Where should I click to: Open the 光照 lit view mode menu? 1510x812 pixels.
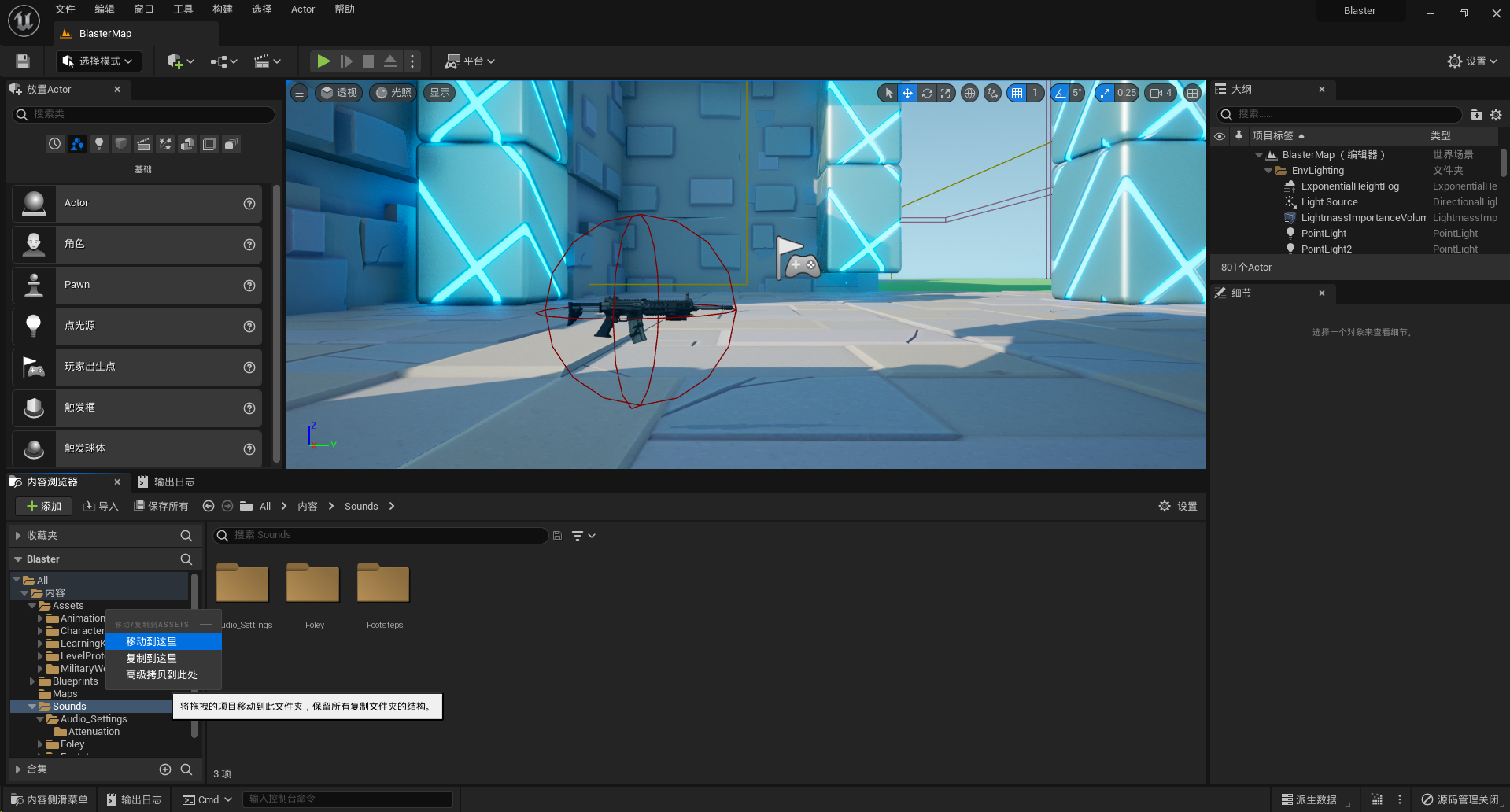(x=393, y=93)
